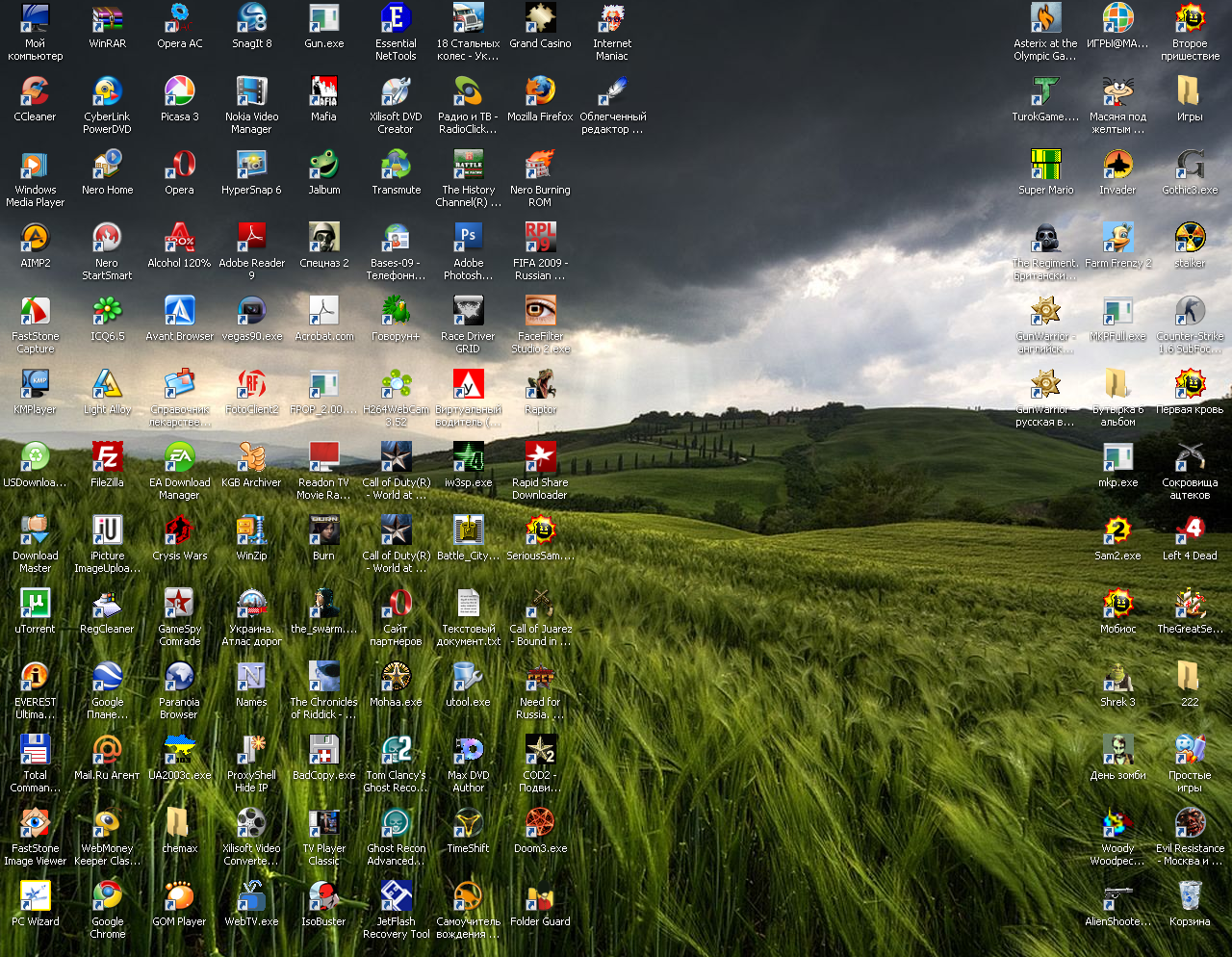Screen dimensions: 1232x957
Task: Select the uTorrent desktop icon
Action: [35, 605]
